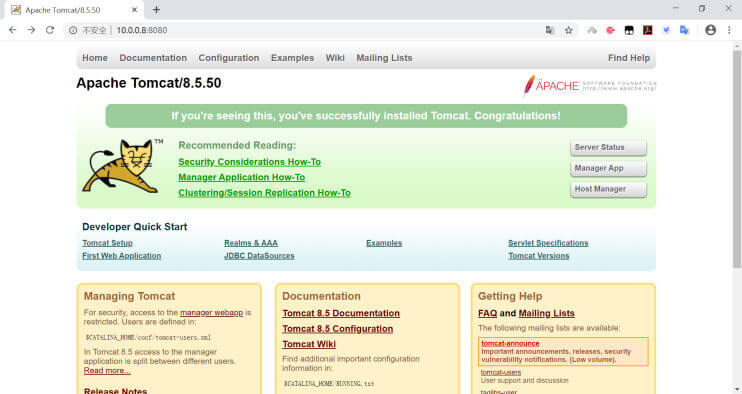
Task: Follow the JDBC DataSources link
Action: pyautogui.click(x=259, y=255)
